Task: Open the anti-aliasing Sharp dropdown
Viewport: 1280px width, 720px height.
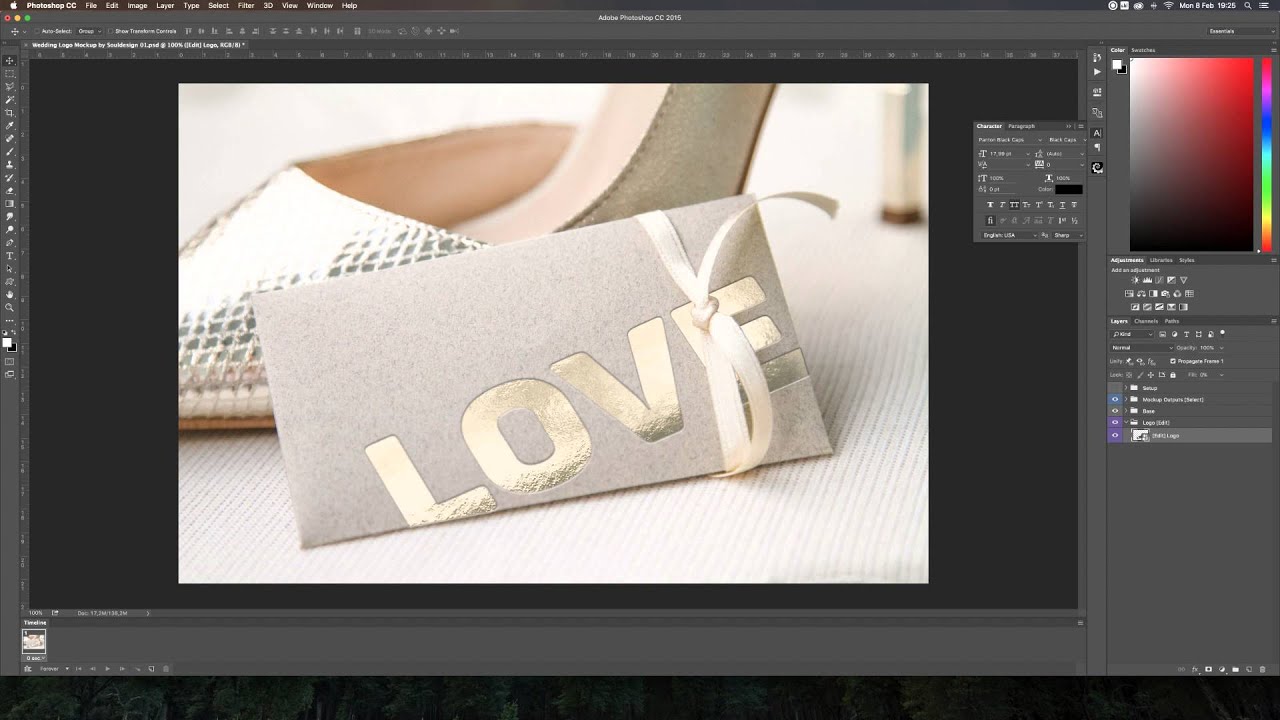Action: coord(1068,235)
